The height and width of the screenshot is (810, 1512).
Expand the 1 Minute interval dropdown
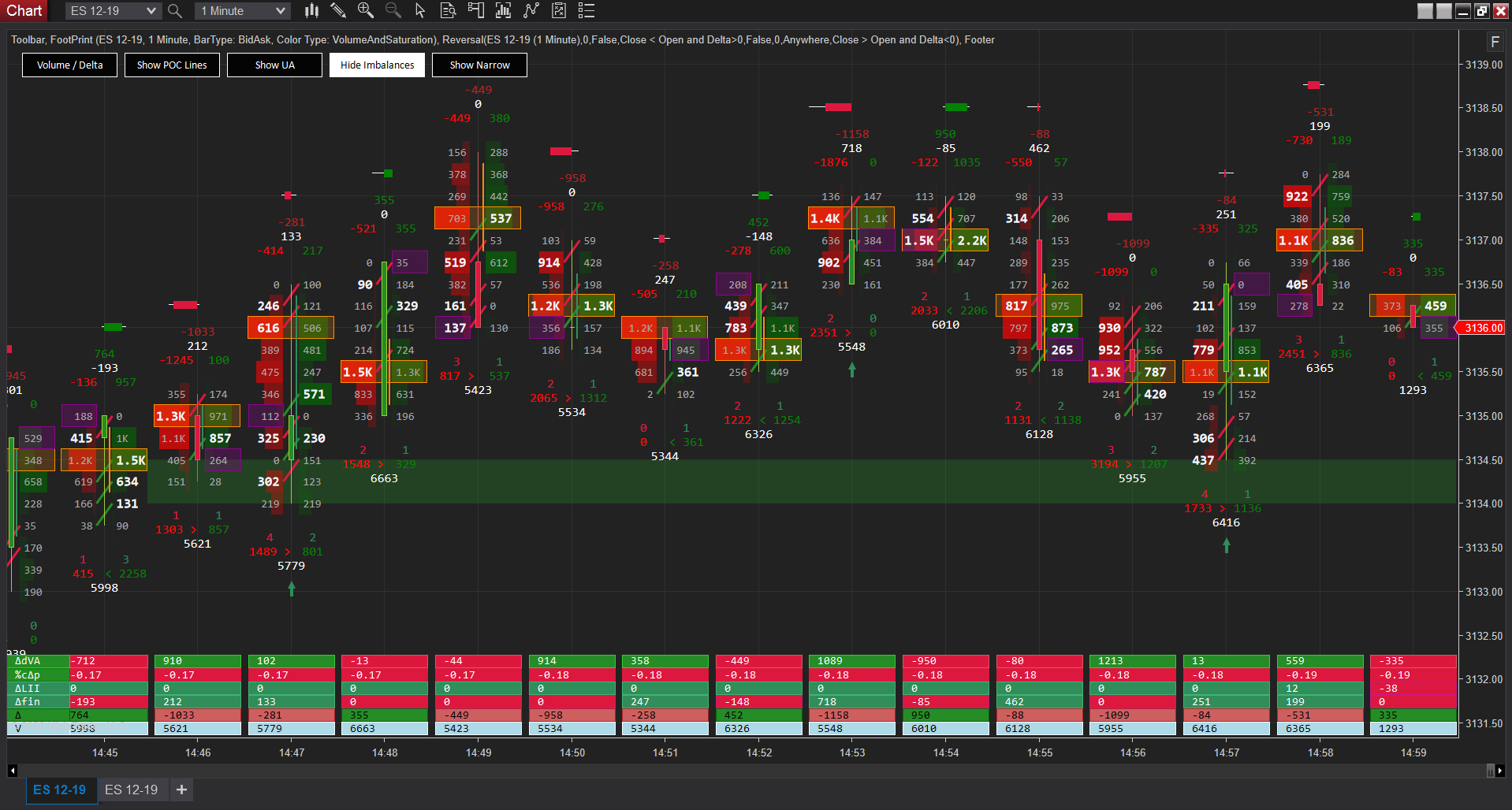click(x=242, y=11)
